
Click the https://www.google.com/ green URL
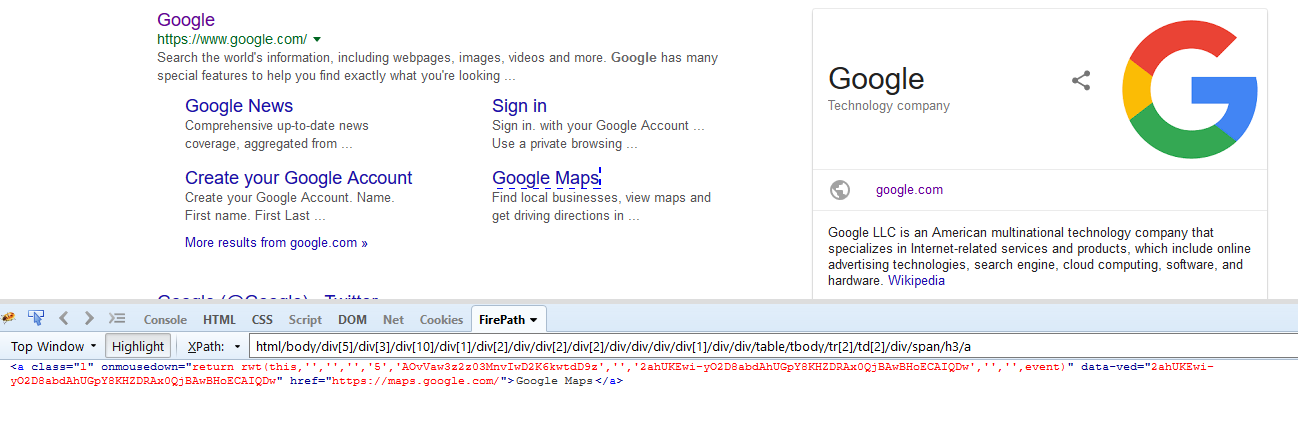pos(232,40)
